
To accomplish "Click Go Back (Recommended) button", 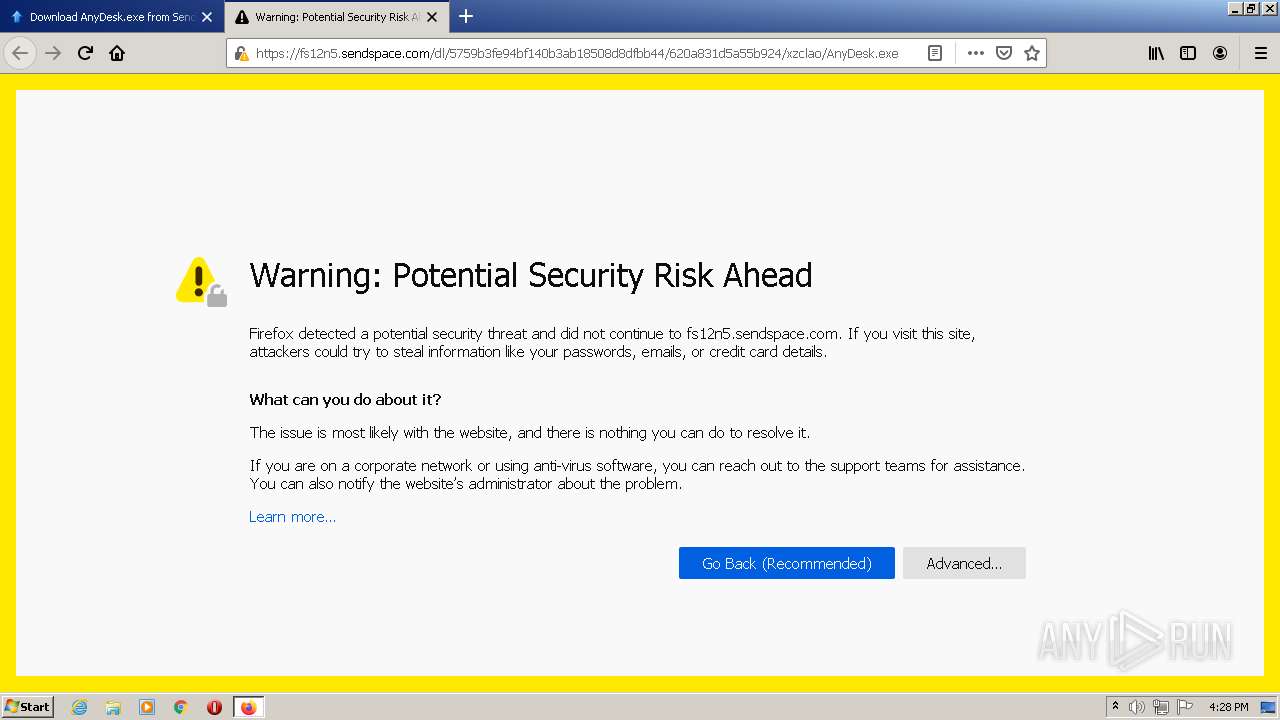I will pos(787,563).
